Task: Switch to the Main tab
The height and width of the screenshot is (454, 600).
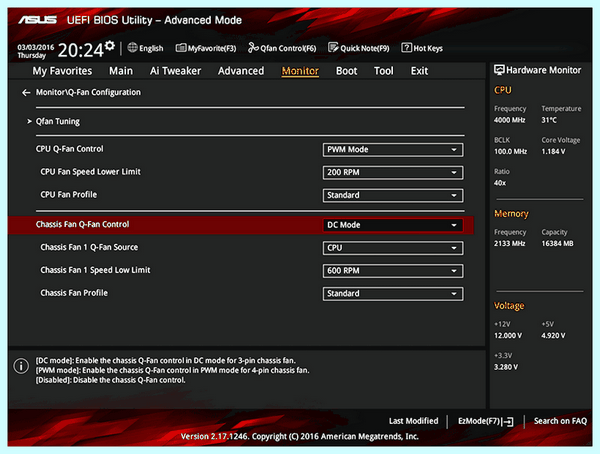Action: point(121,71)
